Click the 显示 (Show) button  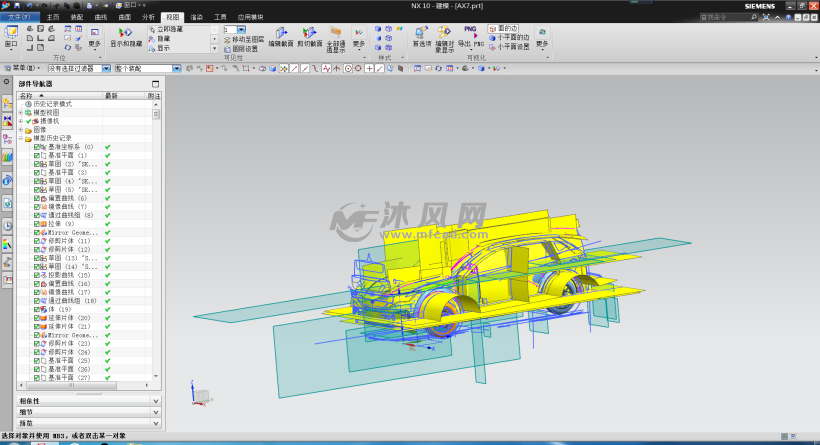tap(160, 48)
